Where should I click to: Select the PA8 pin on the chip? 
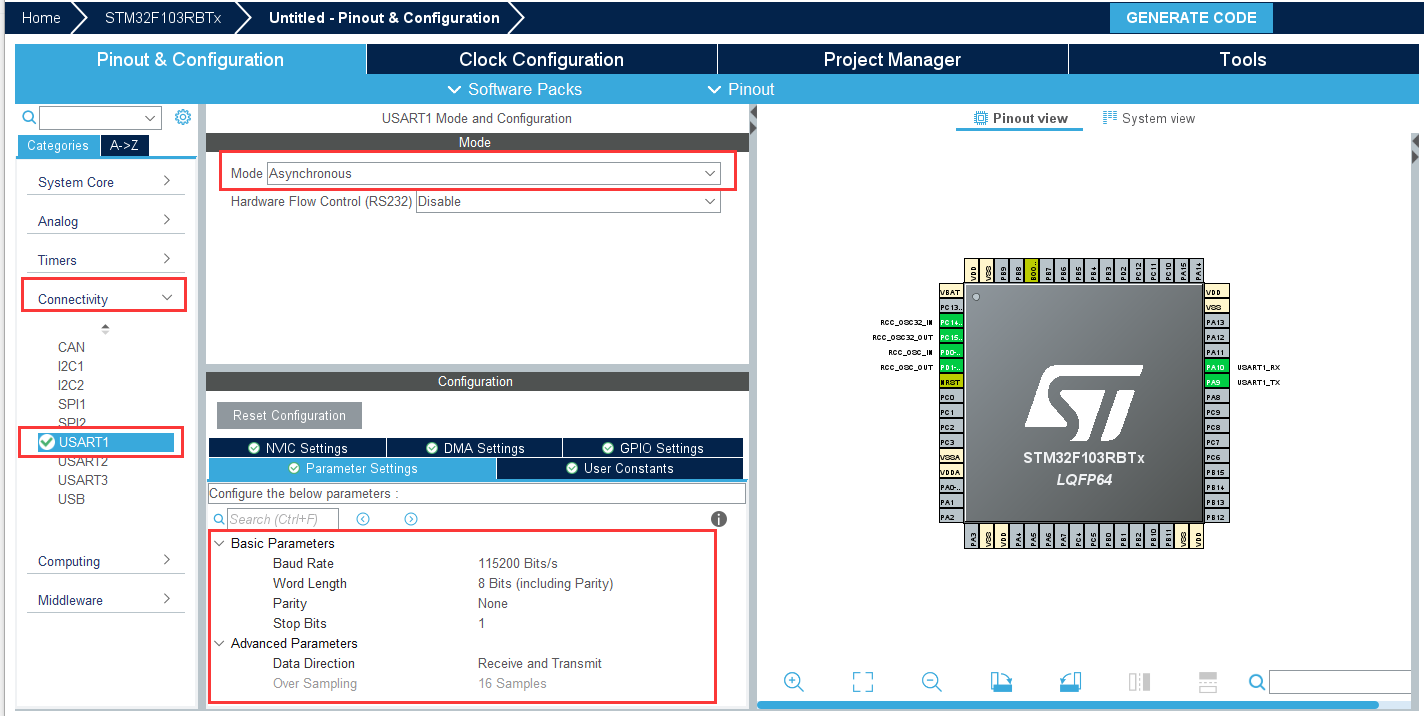[x=1216, y=397]
